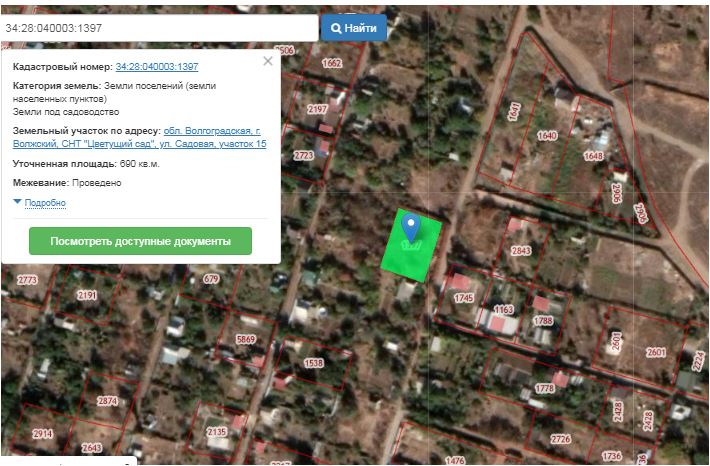The height and width of the screenshot is (466, 710).
Task: Select parcel 1662 on the map
Action: [x=332, y=62]
